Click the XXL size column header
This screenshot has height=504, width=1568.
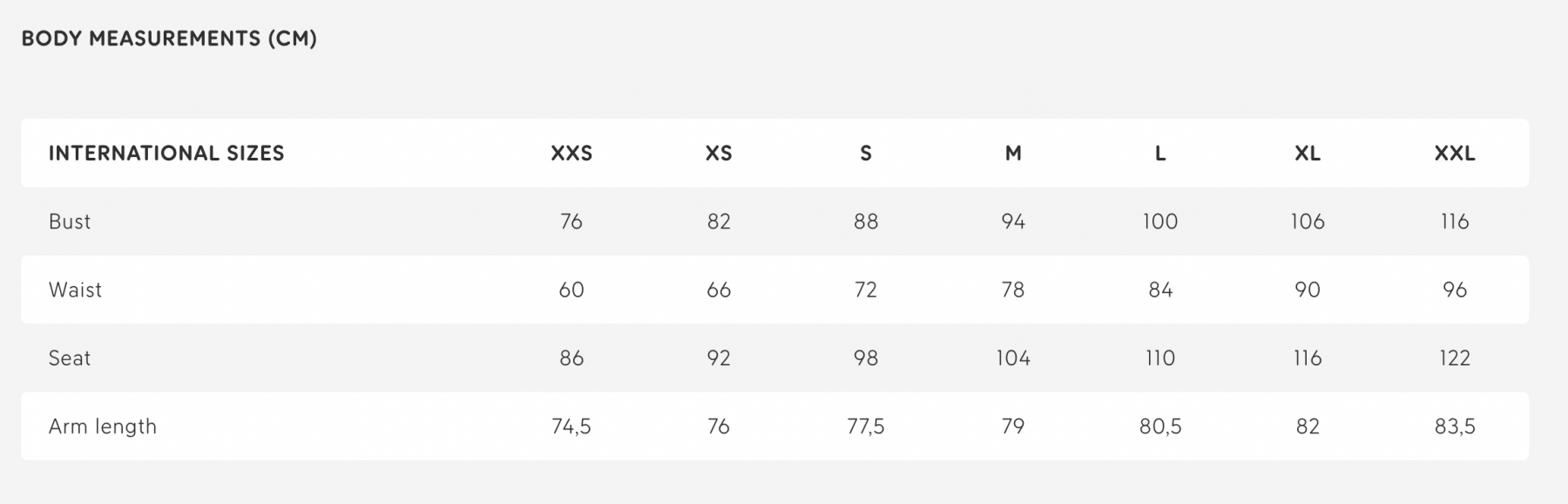pos(1455,153)
